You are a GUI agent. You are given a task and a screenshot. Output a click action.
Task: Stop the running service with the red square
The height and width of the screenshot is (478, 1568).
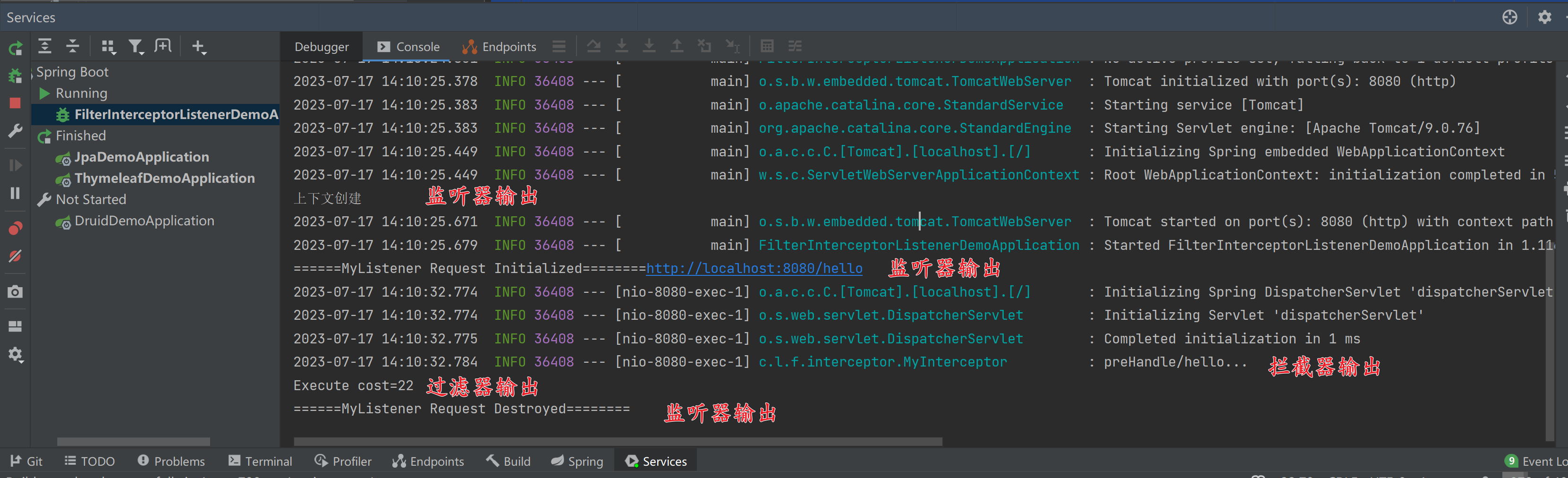(x=15, y=103)
